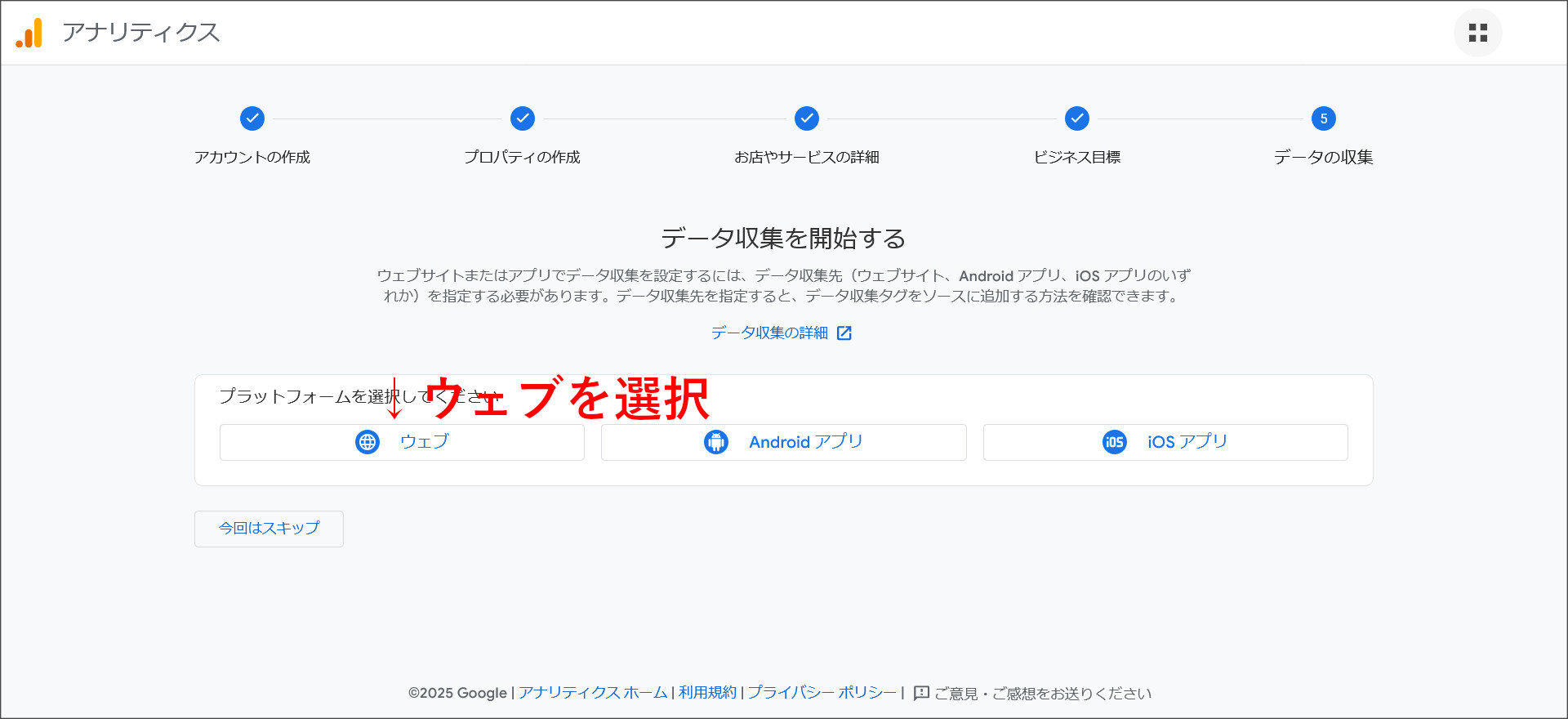Choose the iOS アプリ platform

1165,442
